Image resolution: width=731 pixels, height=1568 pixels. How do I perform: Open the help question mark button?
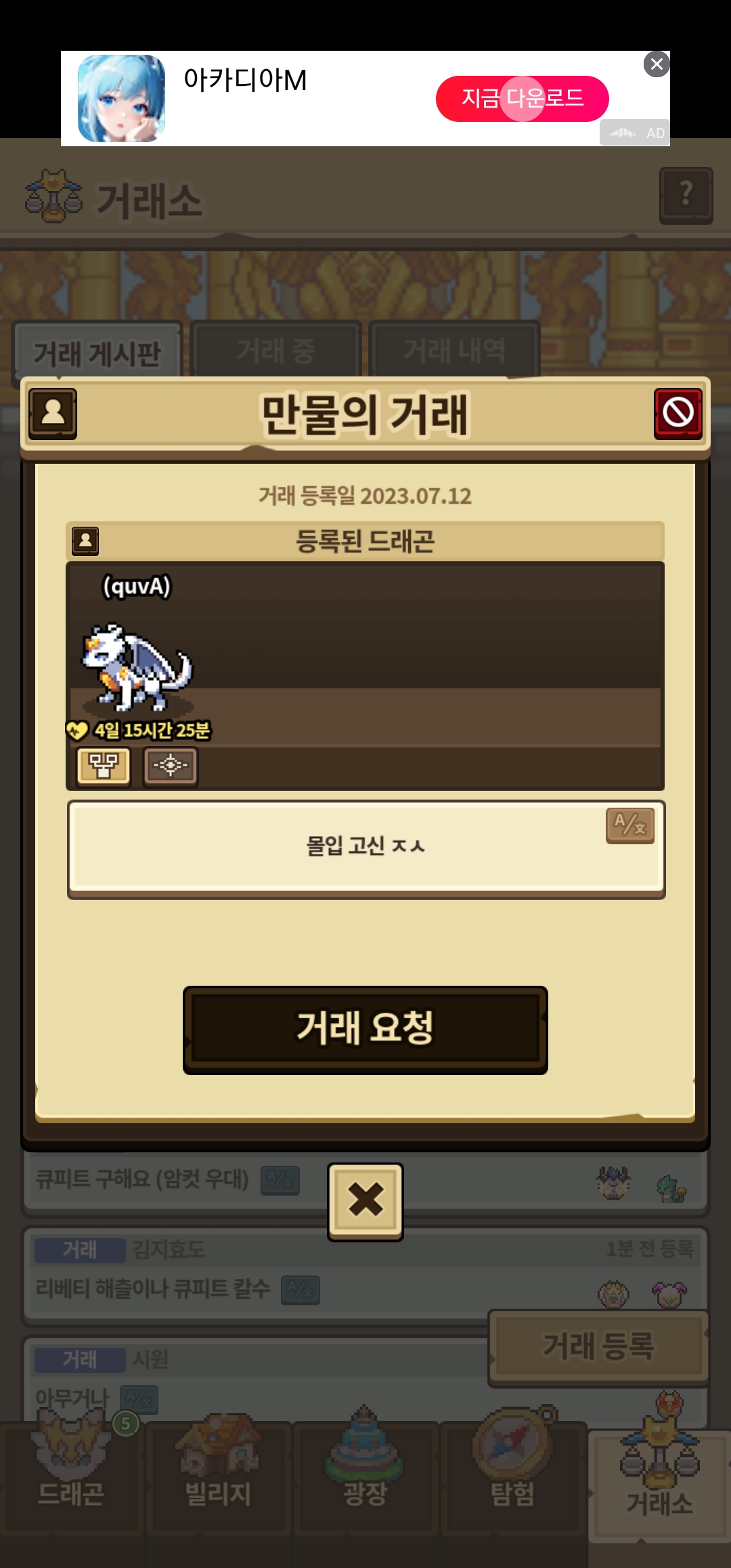click(686, 196)
